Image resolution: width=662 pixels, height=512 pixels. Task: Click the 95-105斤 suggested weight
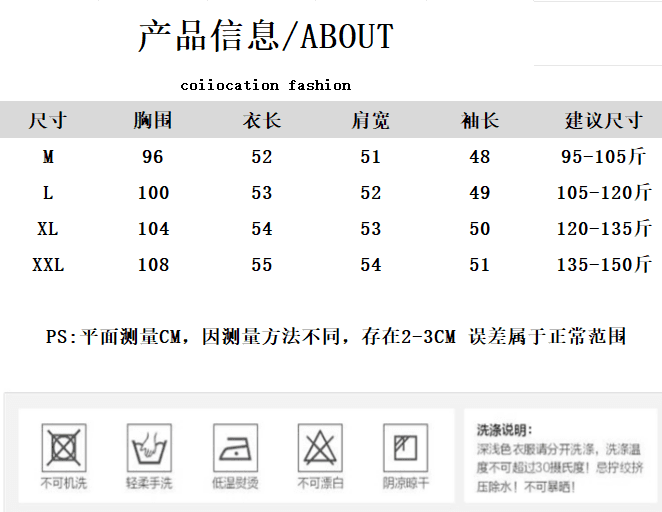tap(603, 157)
